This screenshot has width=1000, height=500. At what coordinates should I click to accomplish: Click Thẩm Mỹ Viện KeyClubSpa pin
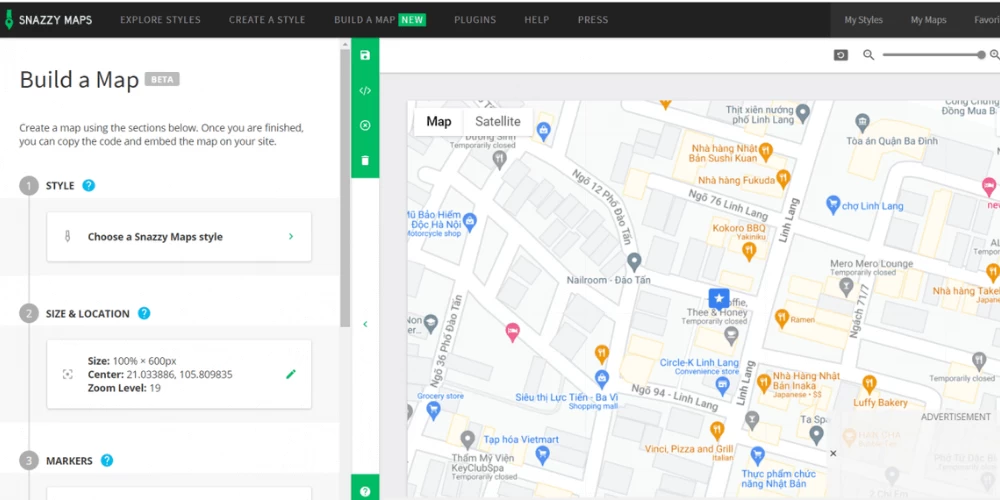pos(468,439)
